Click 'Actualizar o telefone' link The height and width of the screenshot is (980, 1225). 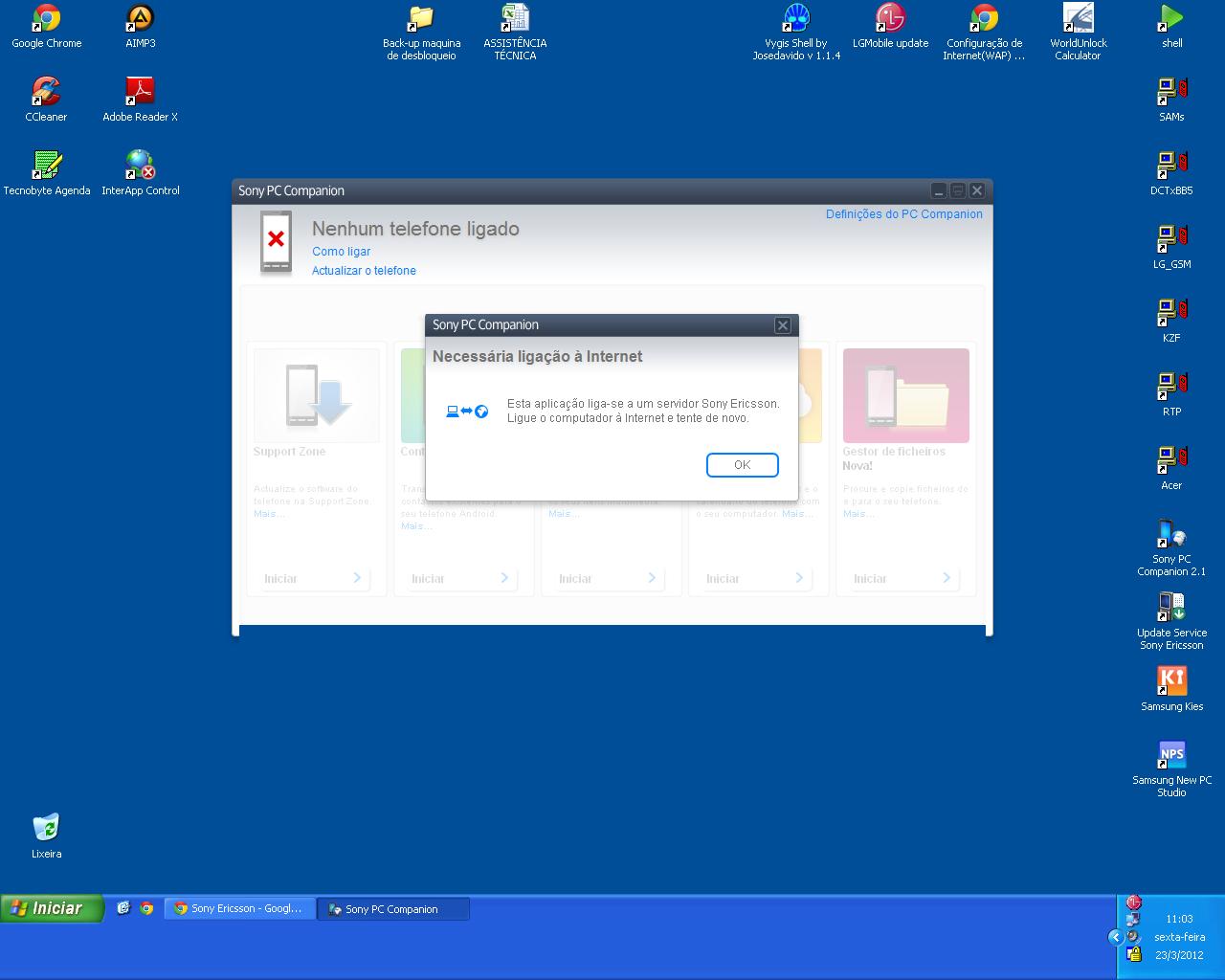point(364,271)
